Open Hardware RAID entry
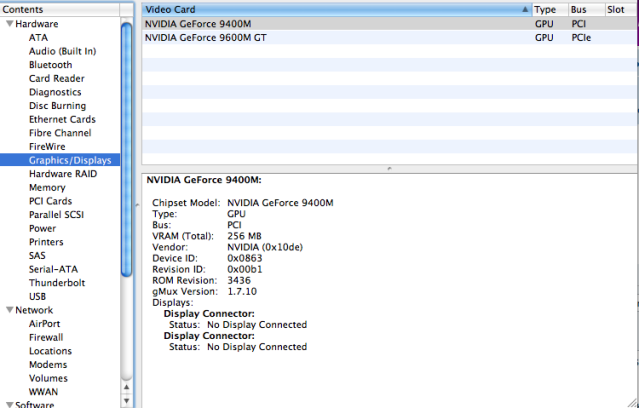Viewport: 639px width, 408px height. pos(63,174)
